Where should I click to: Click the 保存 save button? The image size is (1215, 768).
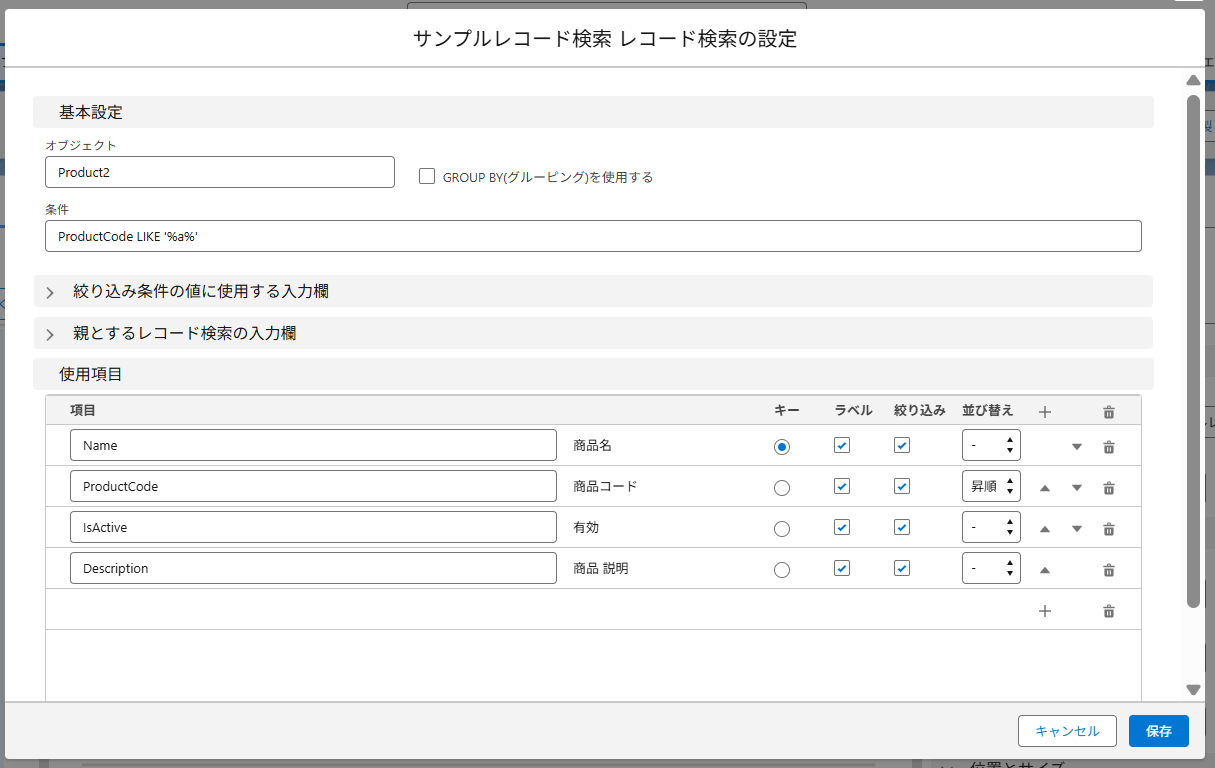[1158, 731]
